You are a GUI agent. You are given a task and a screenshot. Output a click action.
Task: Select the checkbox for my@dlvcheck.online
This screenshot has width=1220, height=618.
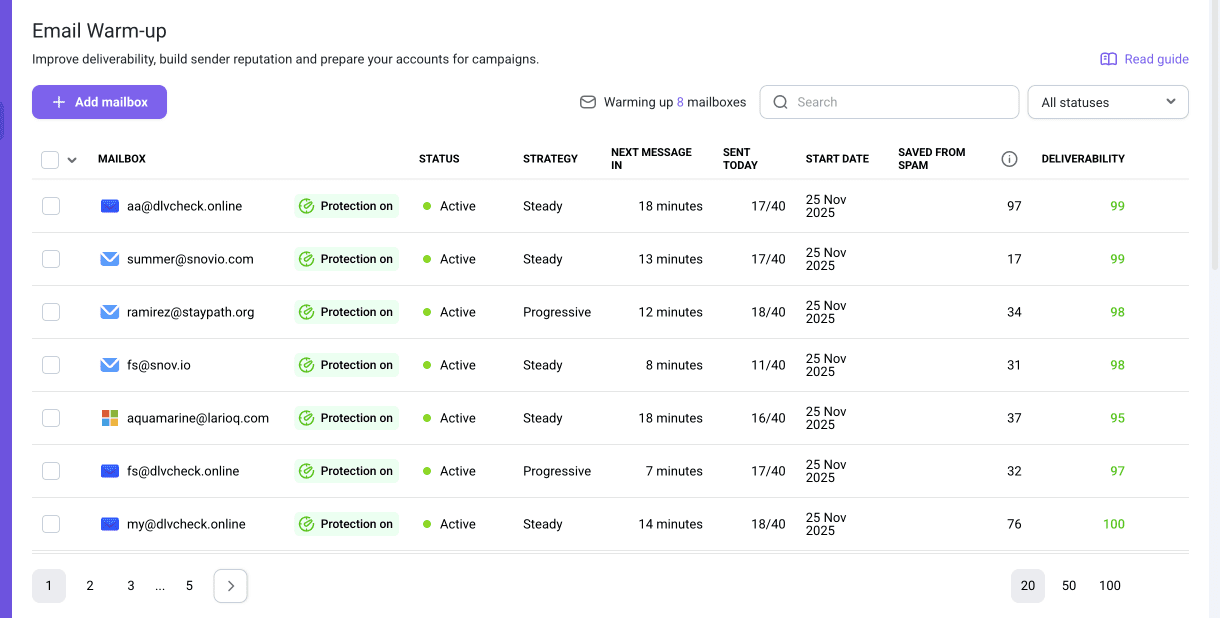point(51,524)
